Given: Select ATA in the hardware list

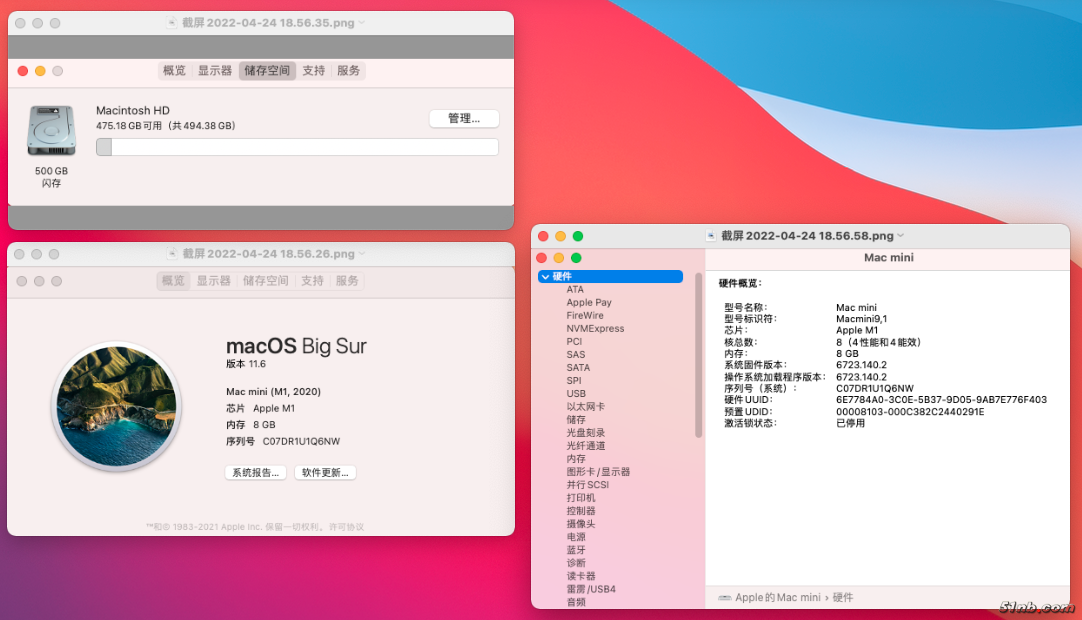Looking at the screenshot, I should (575, 290).
